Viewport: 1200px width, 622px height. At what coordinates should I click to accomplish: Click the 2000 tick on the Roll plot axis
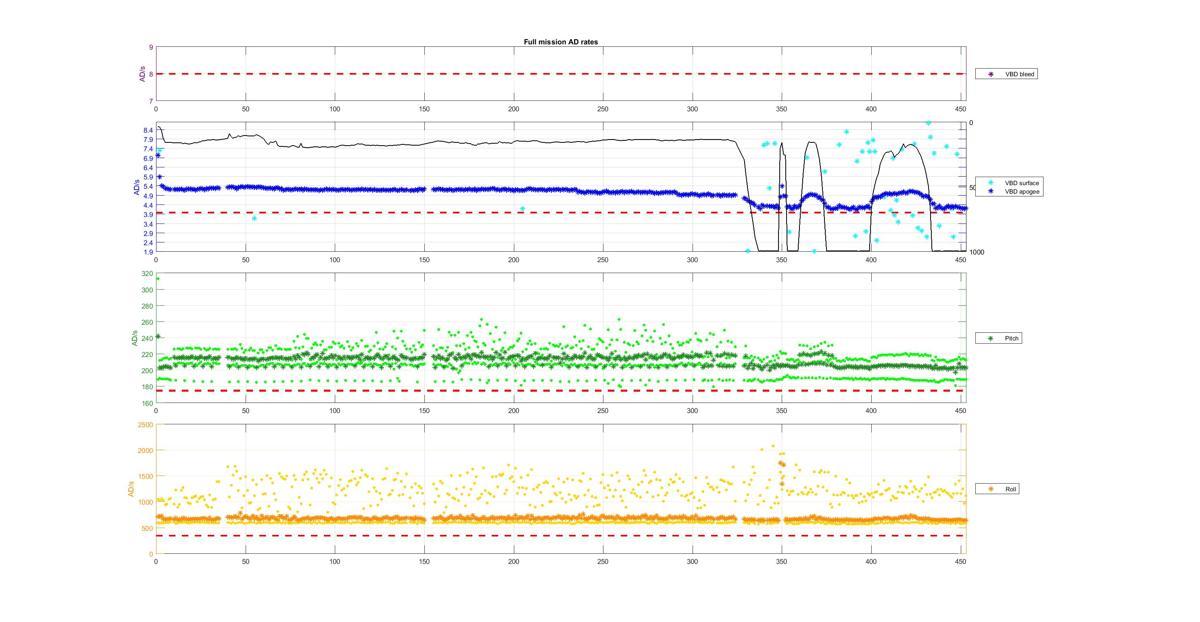tap(146, 451)
